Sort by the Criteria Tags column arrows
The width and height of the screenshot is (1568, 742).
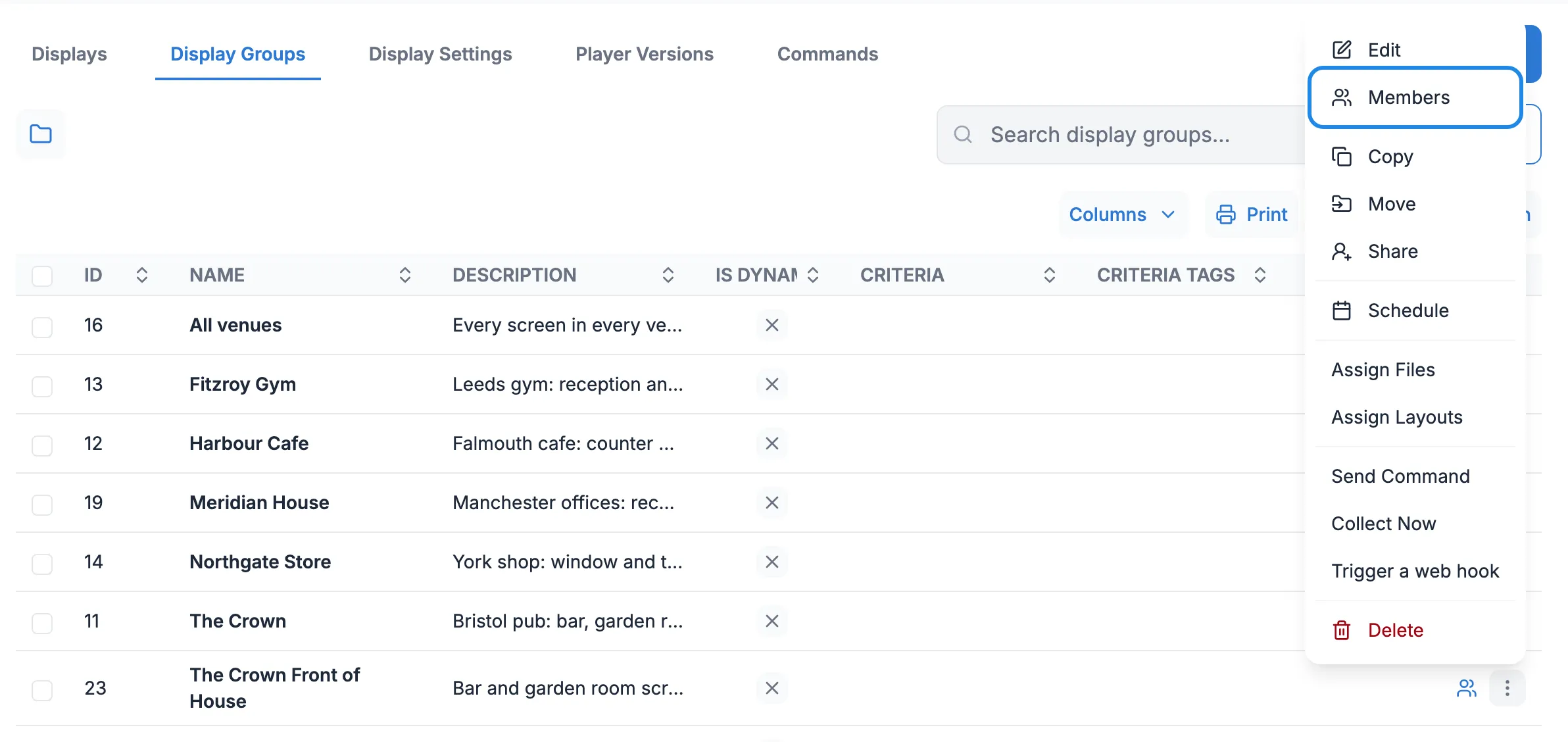1260,275
